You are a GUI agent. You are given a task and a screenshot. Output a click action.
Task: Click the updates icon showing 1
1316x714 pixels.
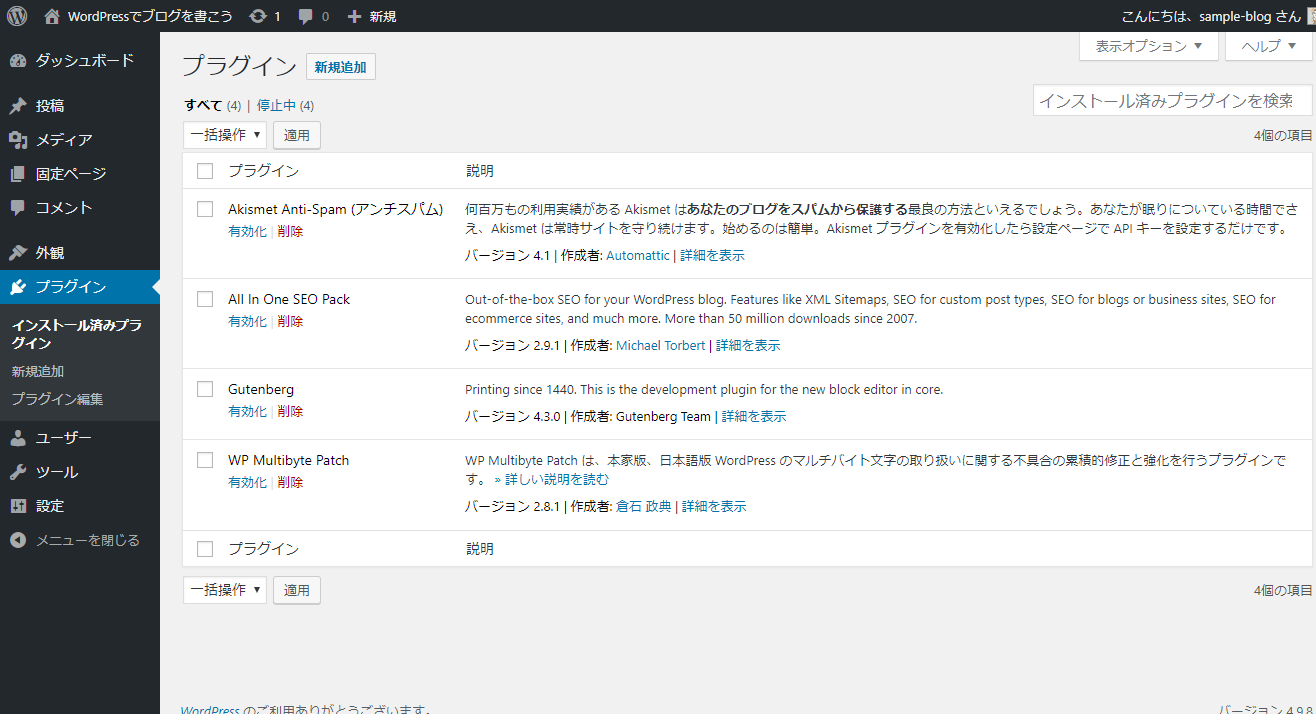point(258,16)
